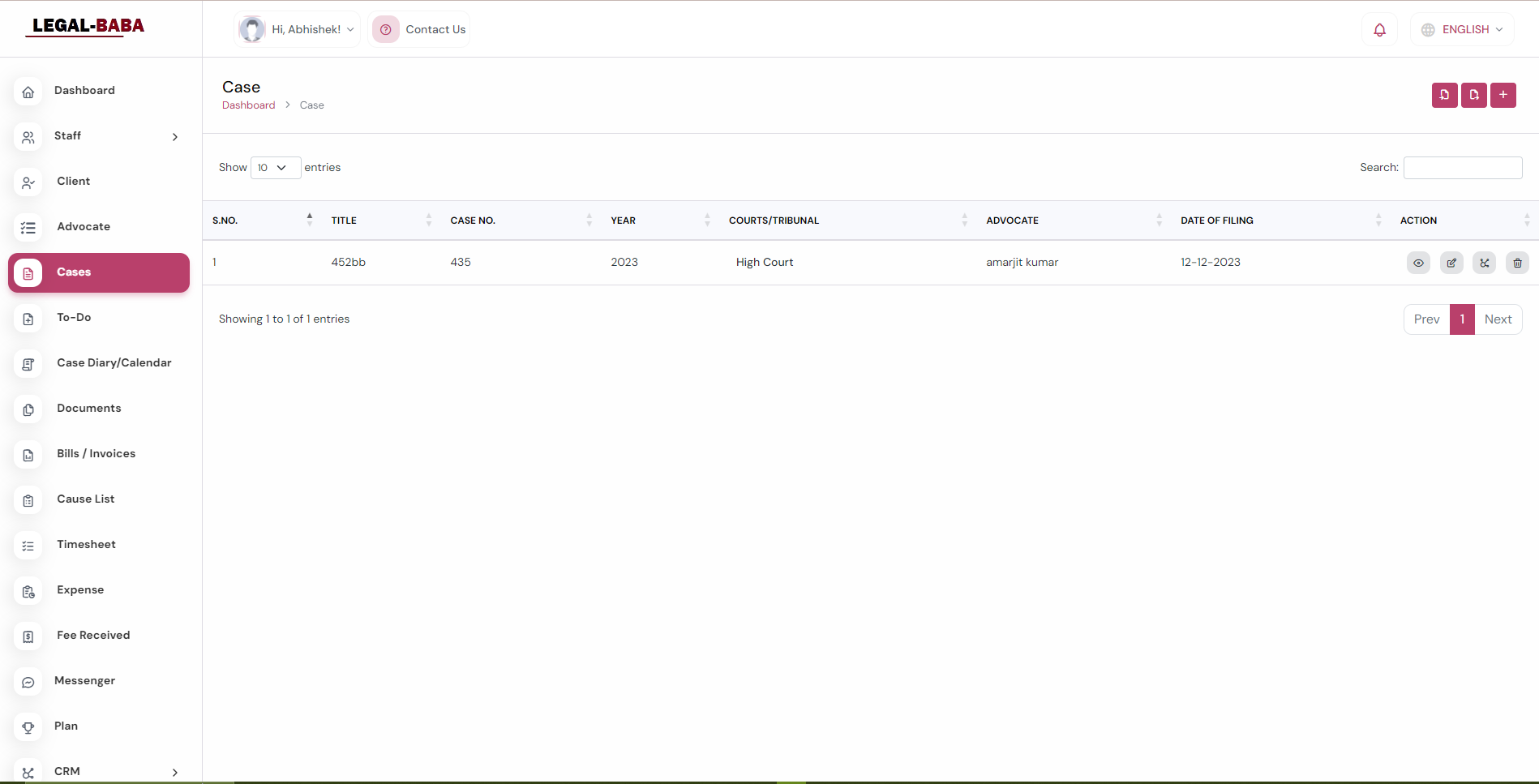The image size is (1539, 784).
Task: Click the share/nodes icon in the case row
Action: pyautogui.click(x=1484, y=263)
